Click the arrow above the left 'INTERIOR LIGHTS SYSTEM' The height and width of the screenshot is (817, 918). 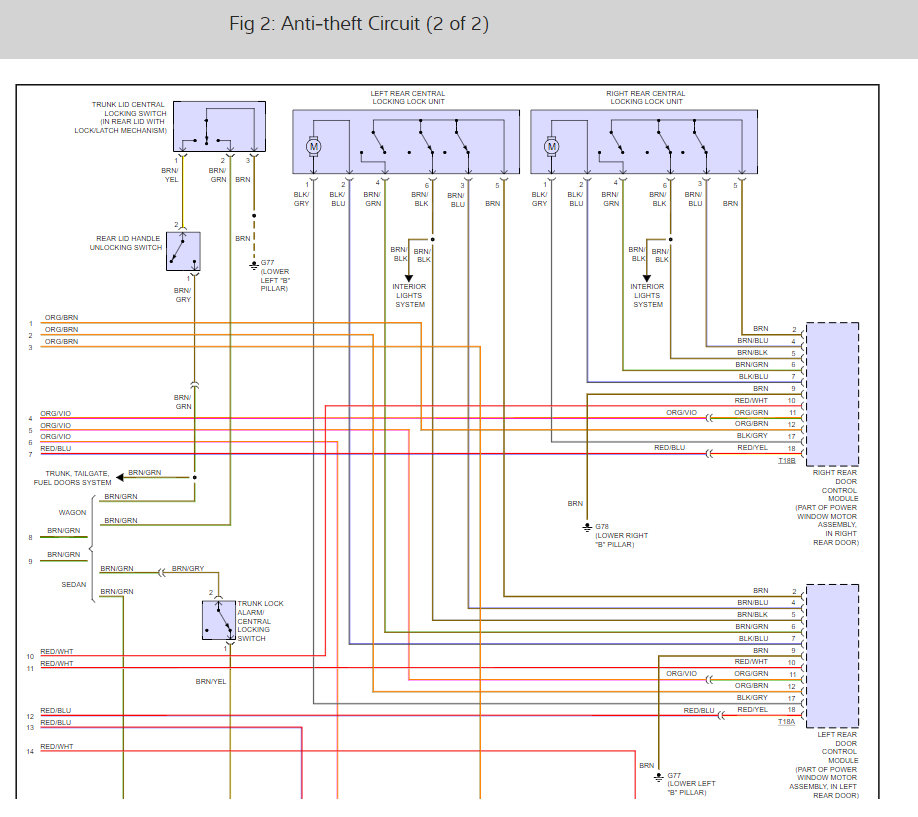(409, 278)
